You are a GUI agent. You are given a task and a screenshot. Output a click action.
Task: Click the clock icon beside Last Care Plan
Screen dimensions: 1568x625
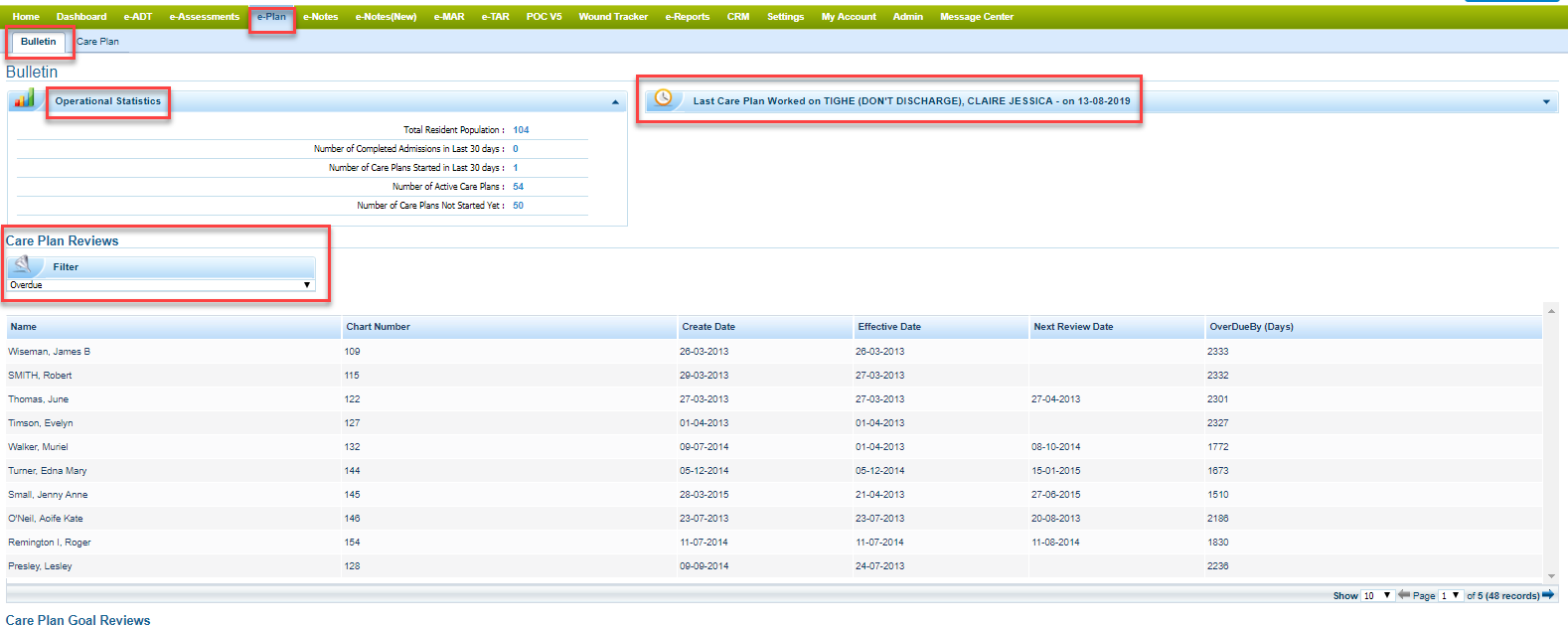[663, 99]
